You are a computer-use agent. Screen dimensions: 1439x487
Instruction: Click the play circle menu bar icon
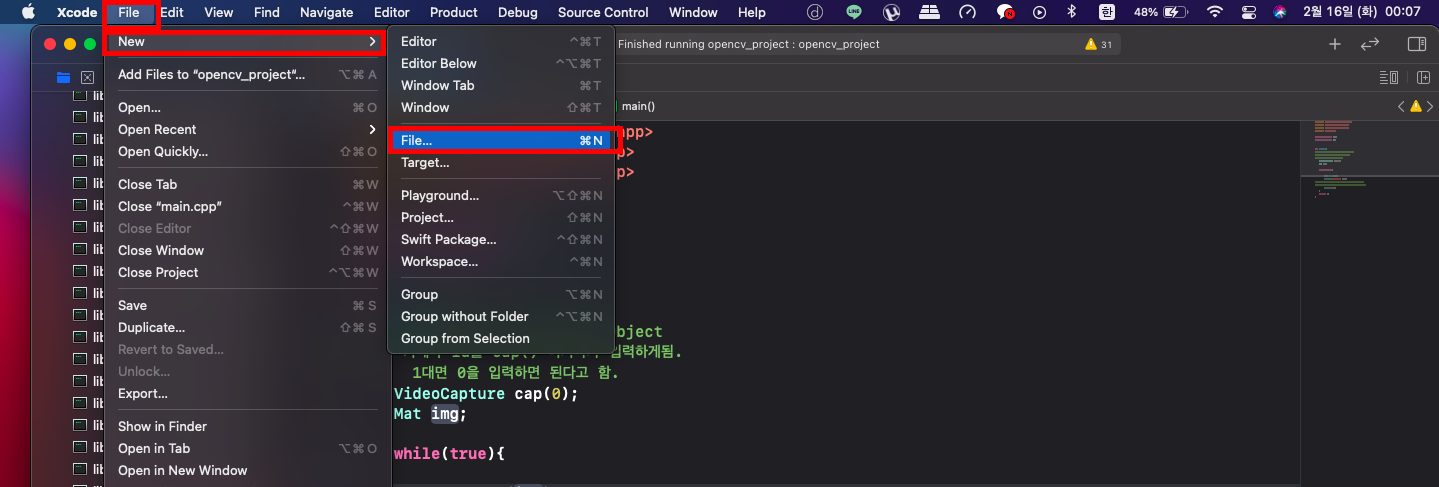click(x=1040, y=12)
